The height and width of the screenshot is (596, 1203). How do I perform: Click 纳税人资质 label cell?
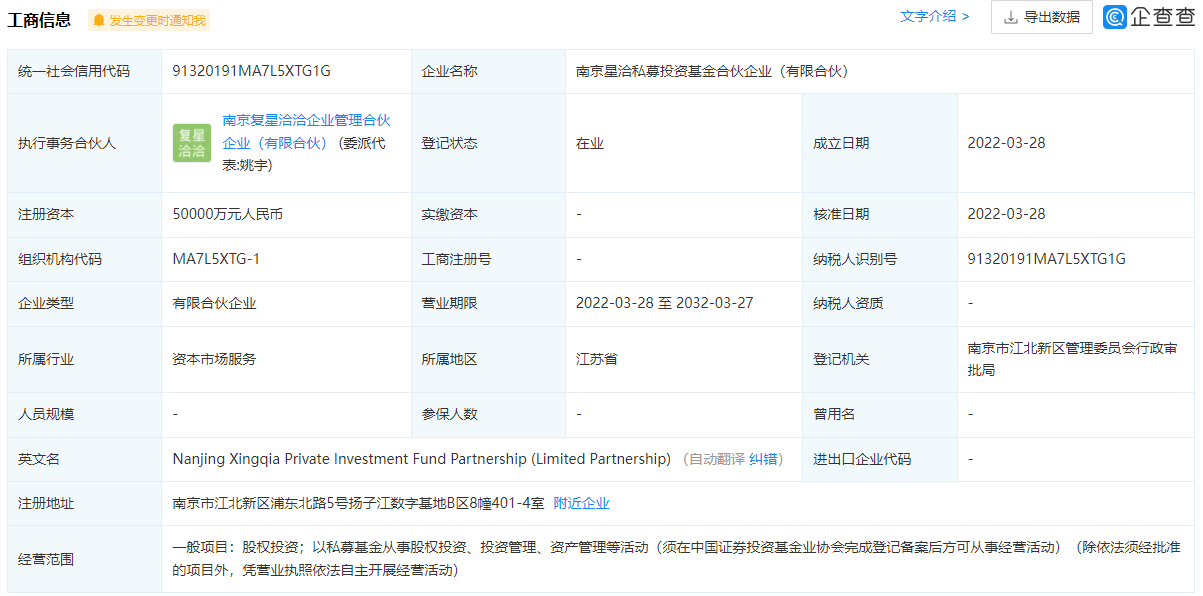pyautogui.click(x=880, y=303)
